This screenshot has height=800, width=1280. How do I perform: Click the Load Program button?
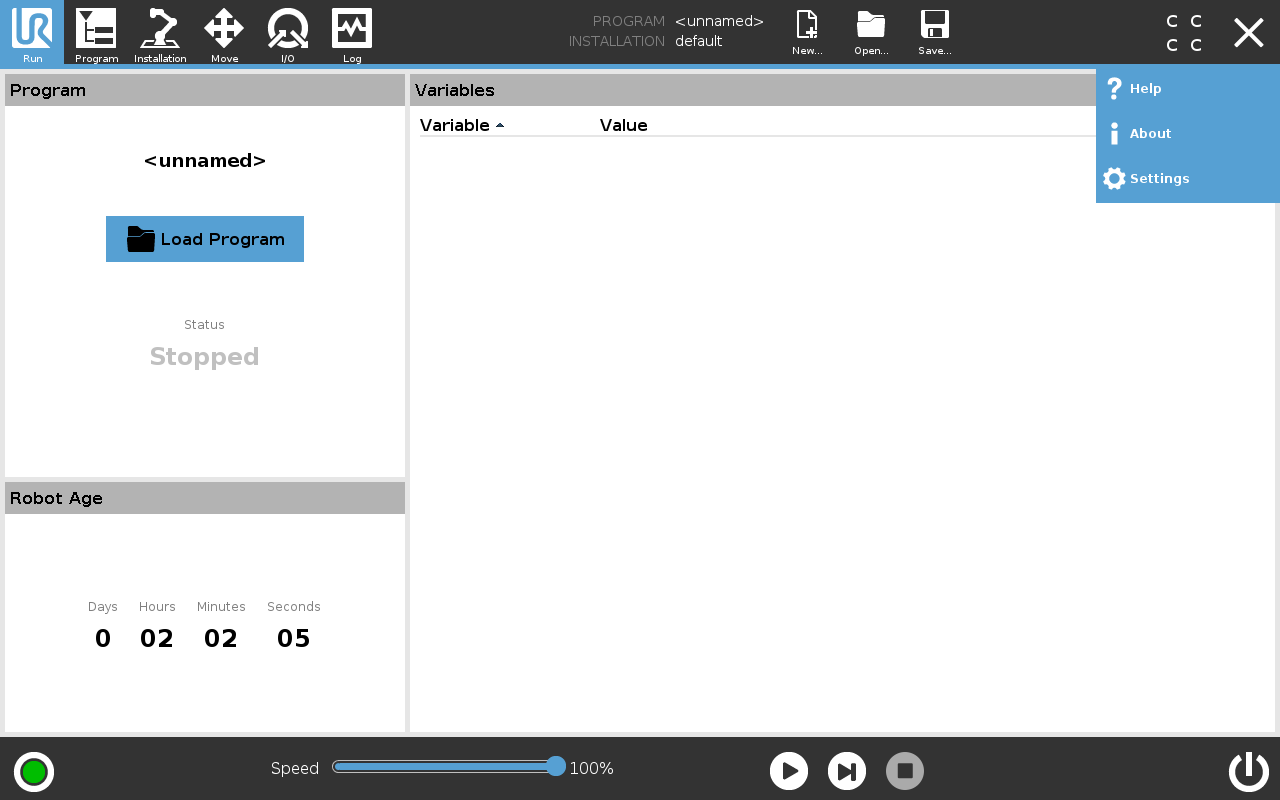(x=205, y=239)
